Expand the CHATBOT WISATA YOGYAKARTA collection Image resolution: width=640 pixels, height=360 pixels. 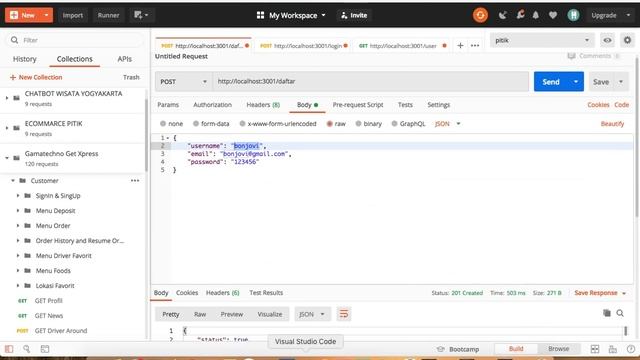click(x=7, y=98)
